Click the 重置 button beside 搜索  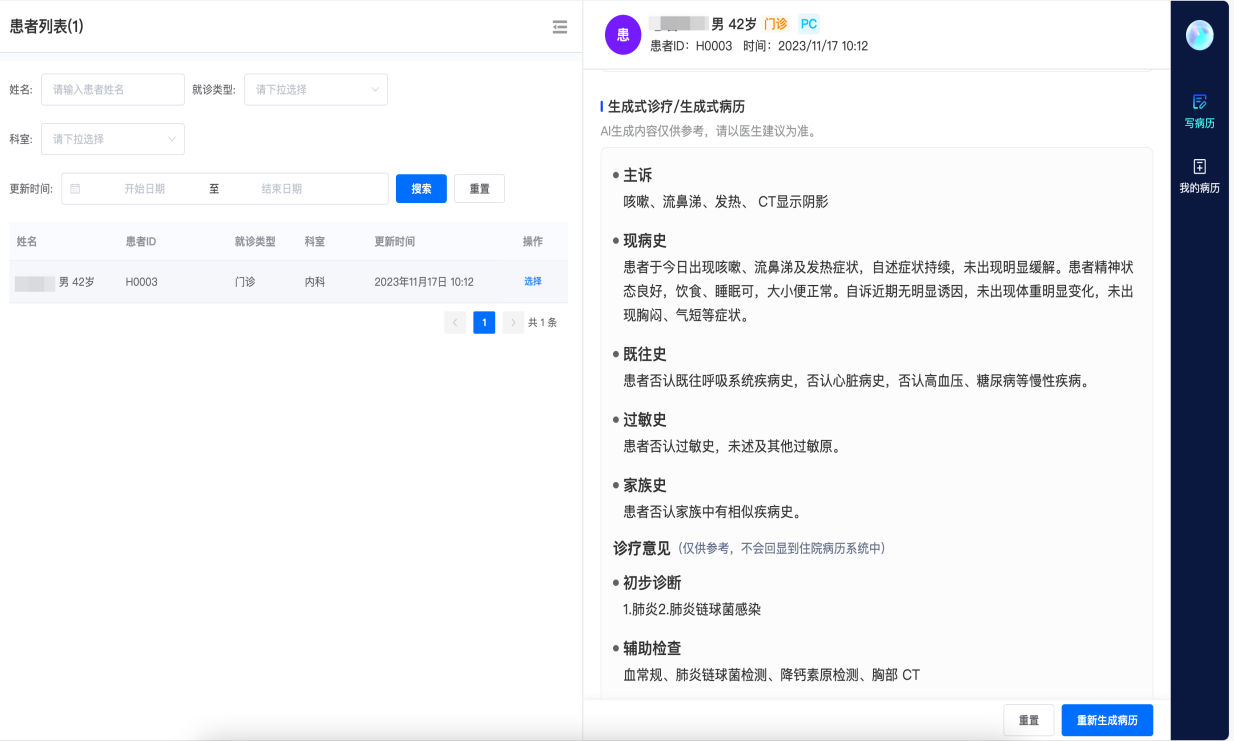coord(479,188)
